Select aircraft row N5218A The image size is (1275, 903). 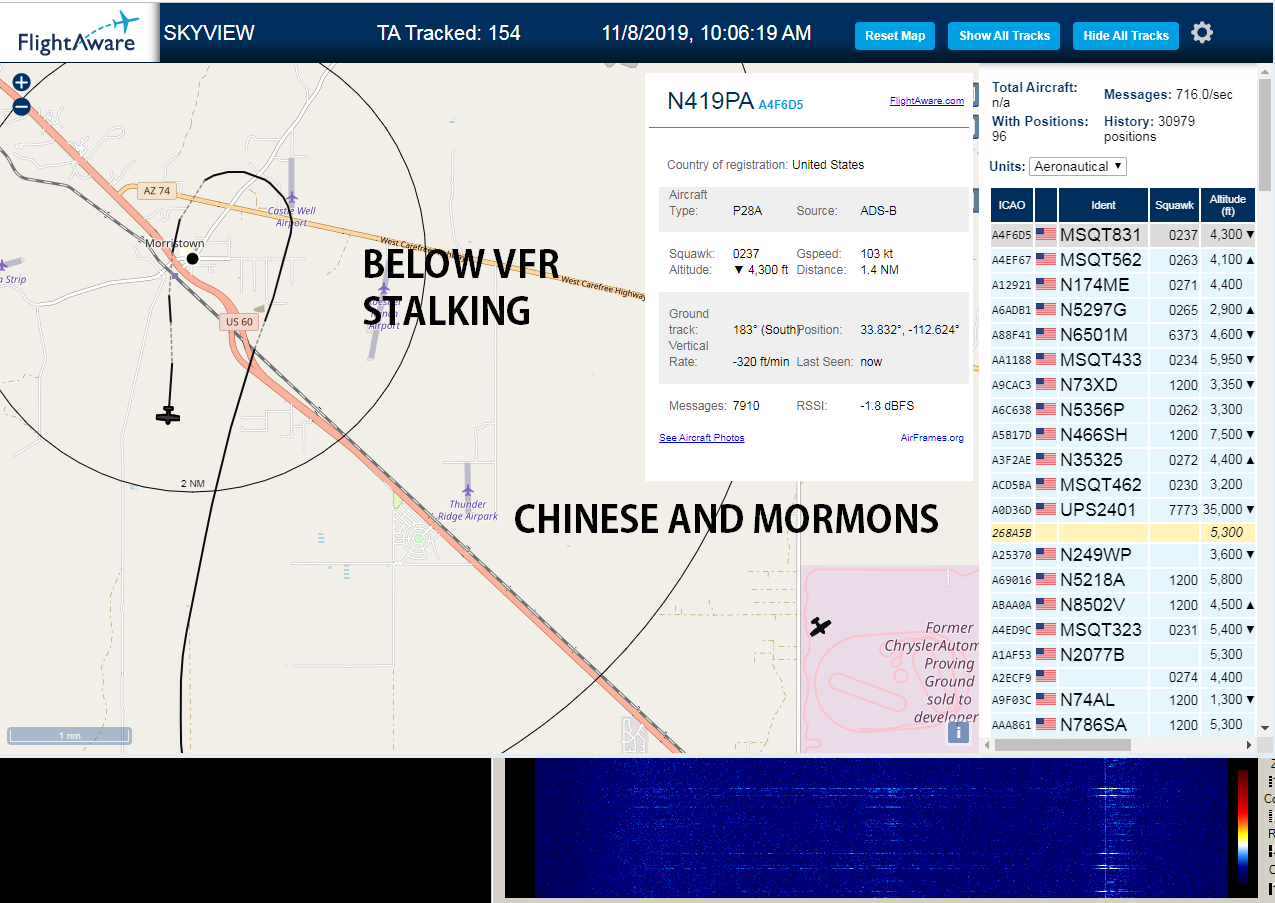[x=1123, y=580]
